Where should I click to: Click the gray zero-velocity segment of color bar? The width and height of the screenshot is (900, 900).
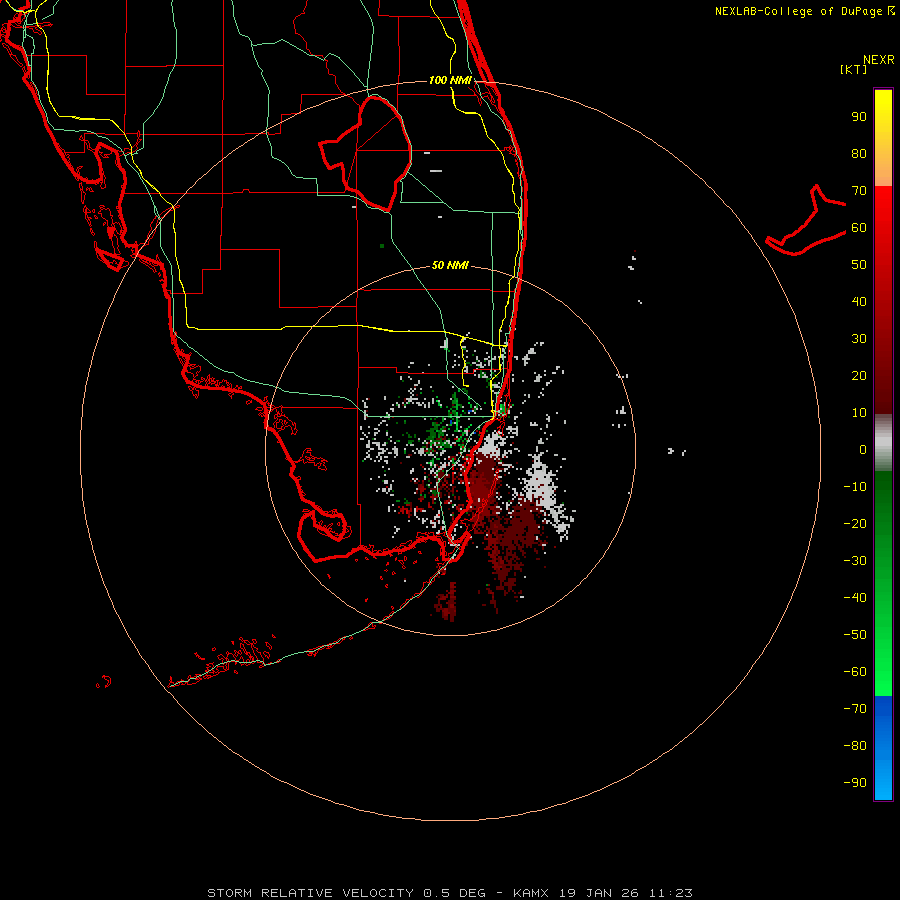883,443
